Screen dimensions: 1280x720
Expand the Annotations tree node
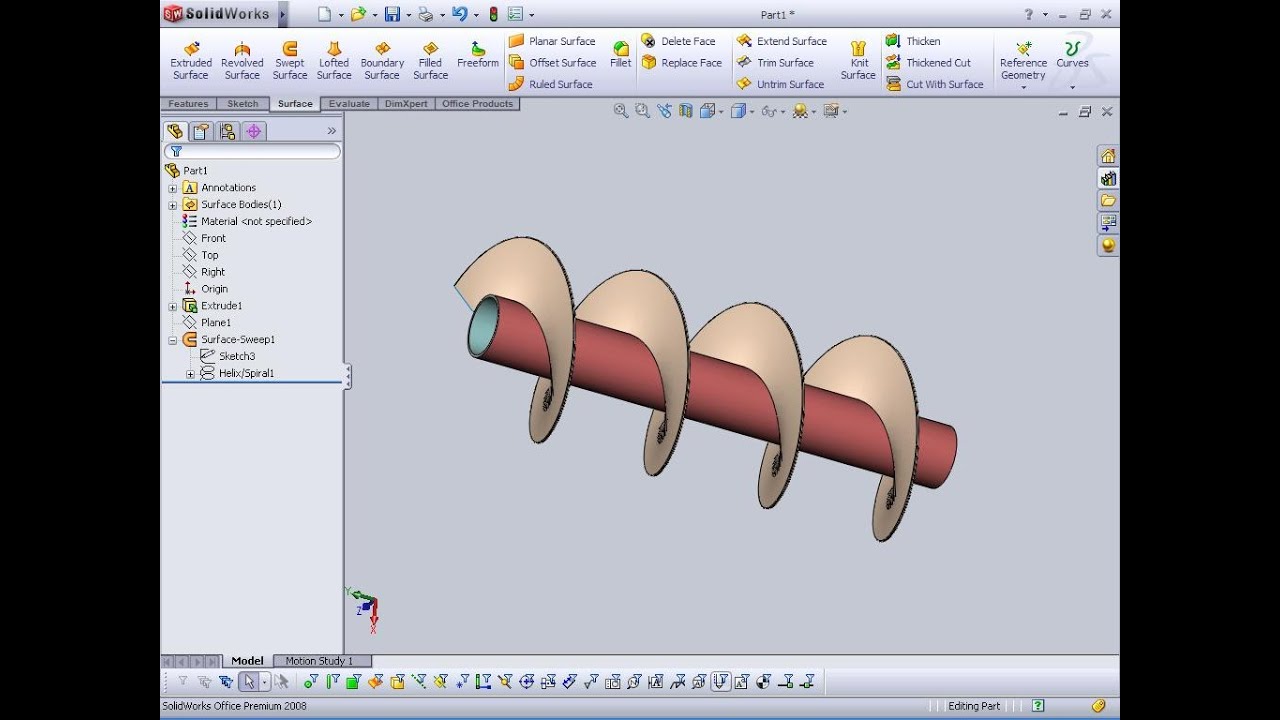point(172,188)
